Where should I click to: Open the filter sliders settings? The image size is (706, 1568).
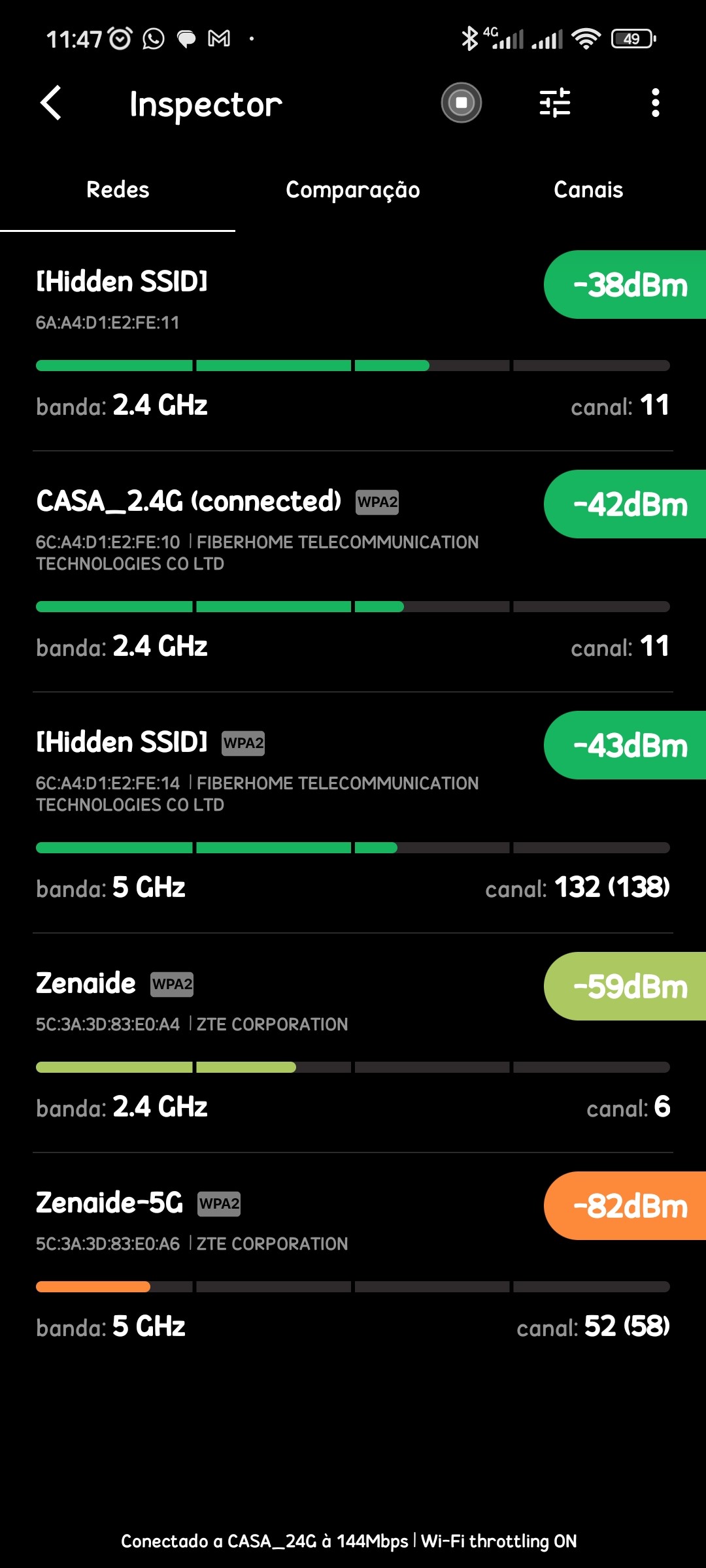click(x=555, y=103)
